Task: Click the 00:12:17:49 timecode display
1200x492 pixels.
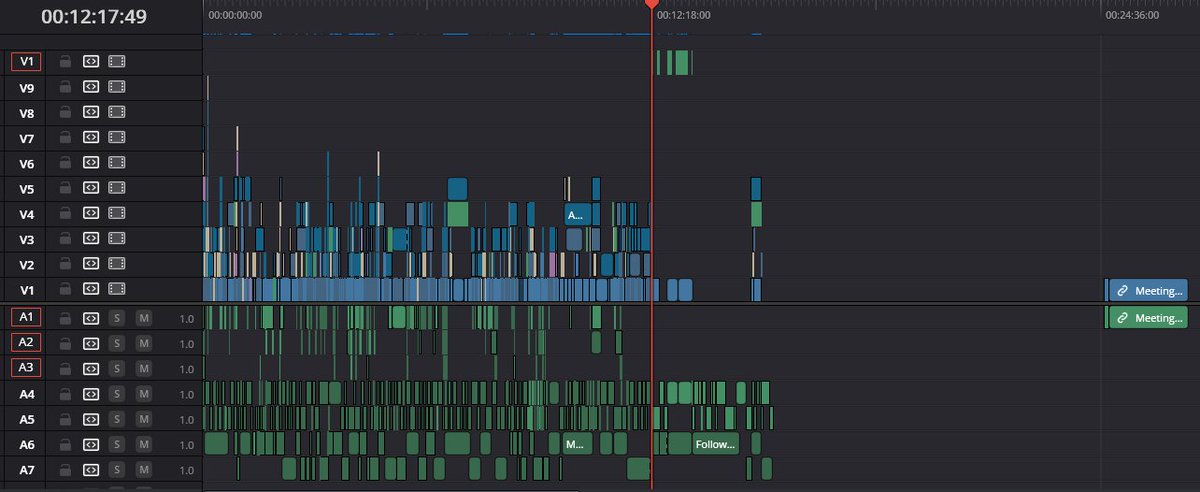Action: pos(94,16)
